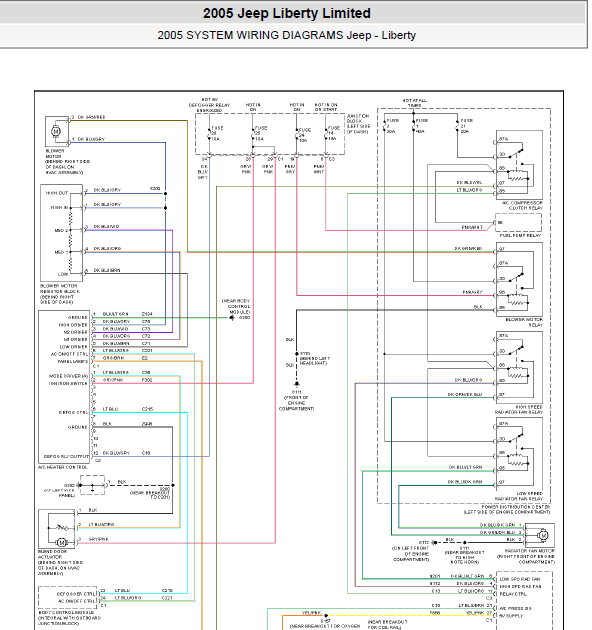592x630 pixels.
Task: Click the "LOW DRIVER" pin label
Action: 74,346
